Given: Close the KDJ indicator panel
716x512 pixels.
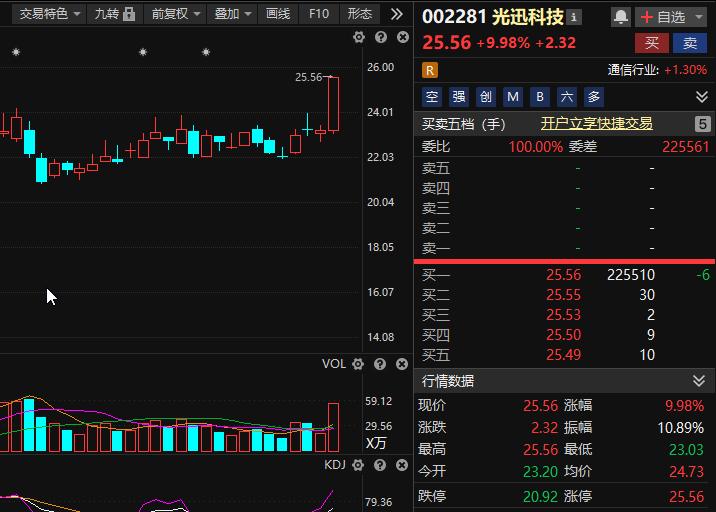Looking at the screenshot, I should click(x=402, y=465).
